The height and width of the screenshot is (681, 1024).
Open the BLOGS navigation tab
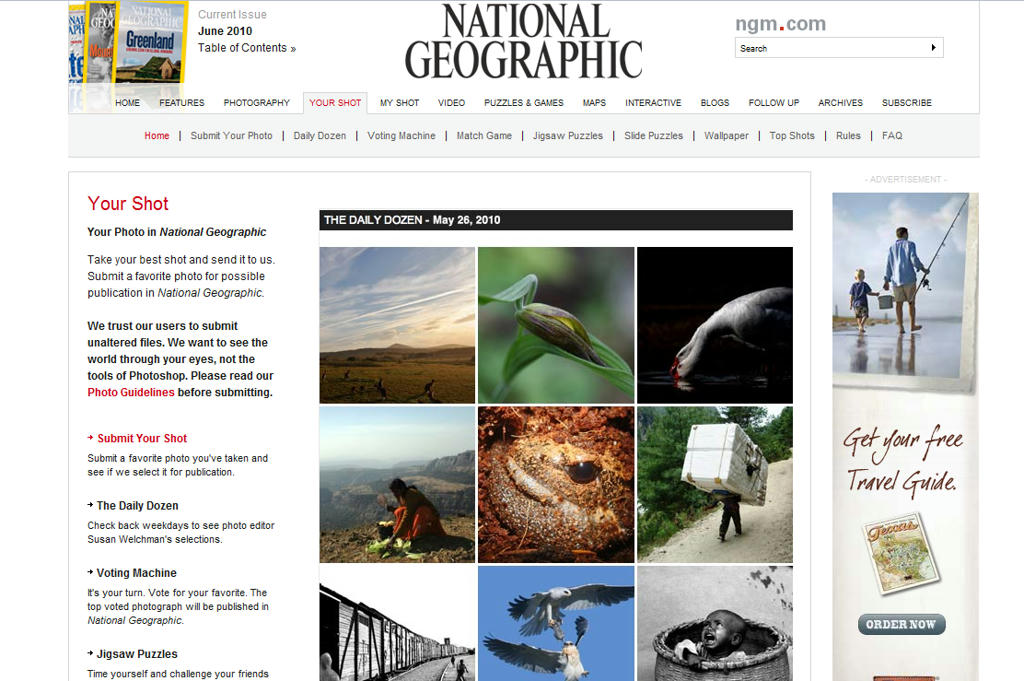coord(715,103)
